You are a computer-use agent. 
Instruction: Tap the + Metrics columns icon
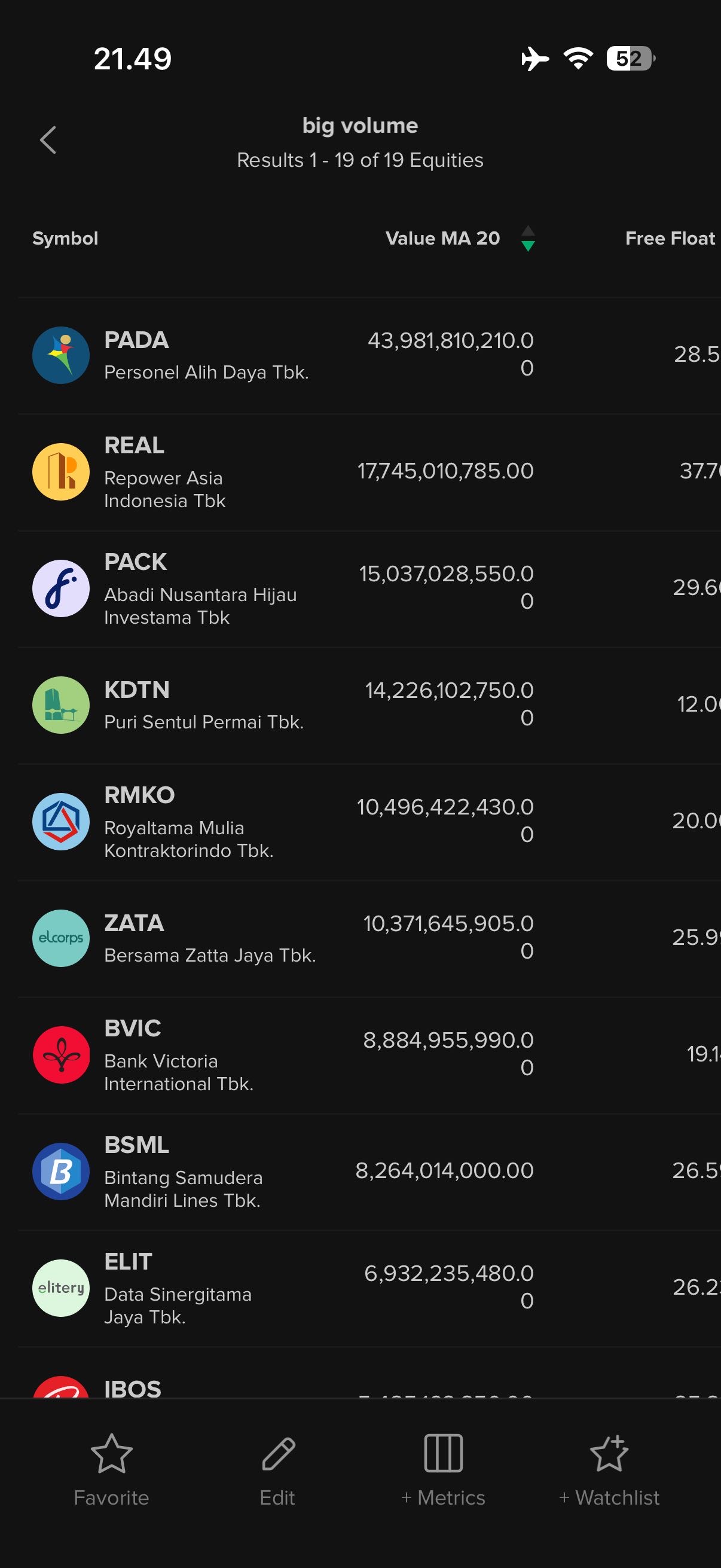(443, 1453)
